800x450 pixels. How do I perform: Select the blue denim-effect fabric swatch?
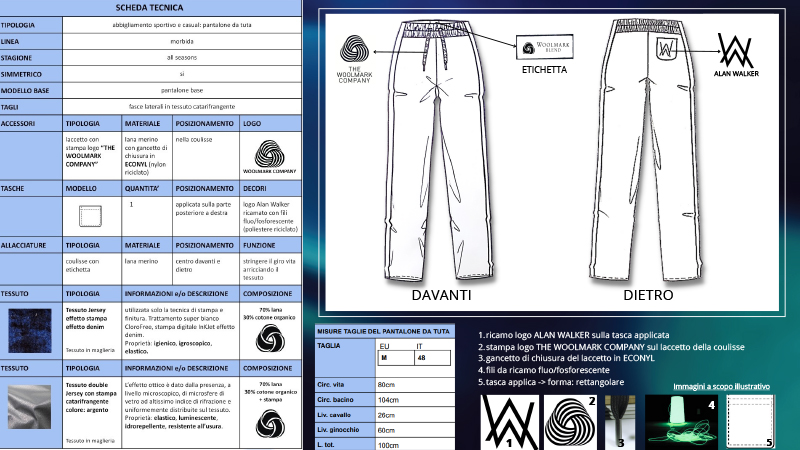[30, 331]
